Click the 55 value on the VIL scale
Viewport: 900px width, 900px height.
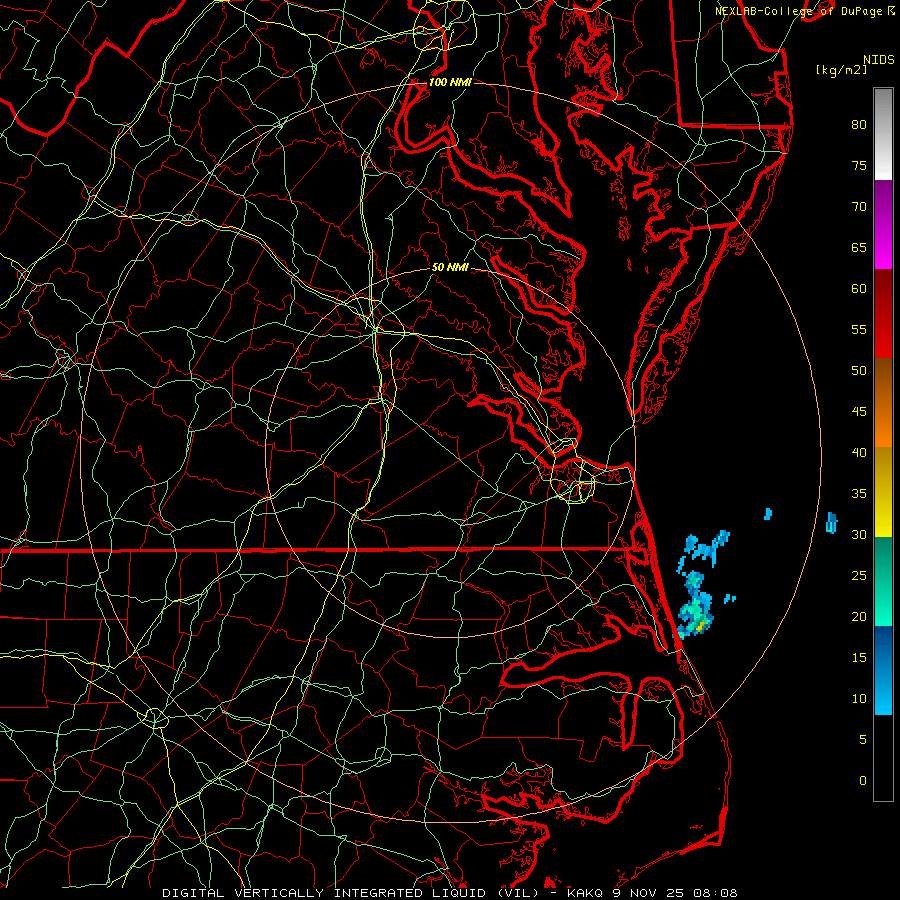(x=859, y=329)
